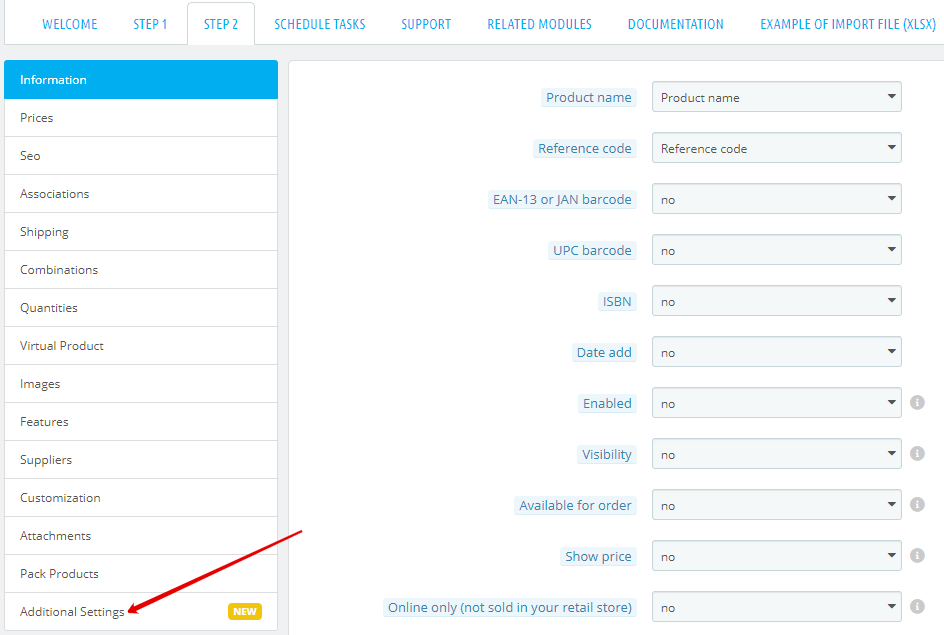This screenshot has height=635, width=944.
Task: Click the ISBN label
Action: (617, 301)
